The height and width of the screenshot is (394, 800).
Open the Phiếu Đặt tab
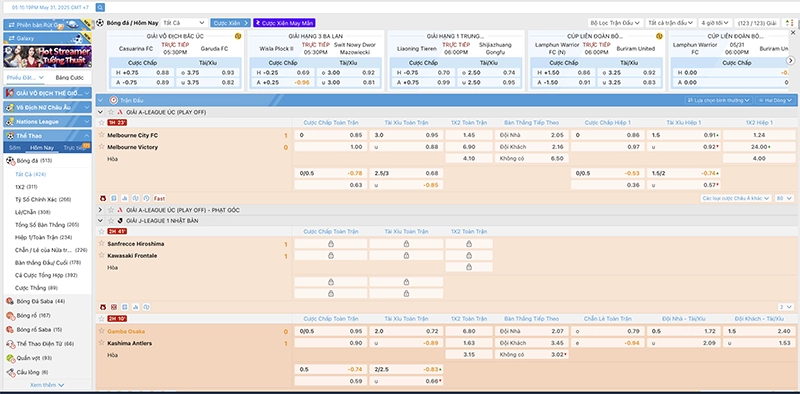pyautogui.click(x=25, y=78)
